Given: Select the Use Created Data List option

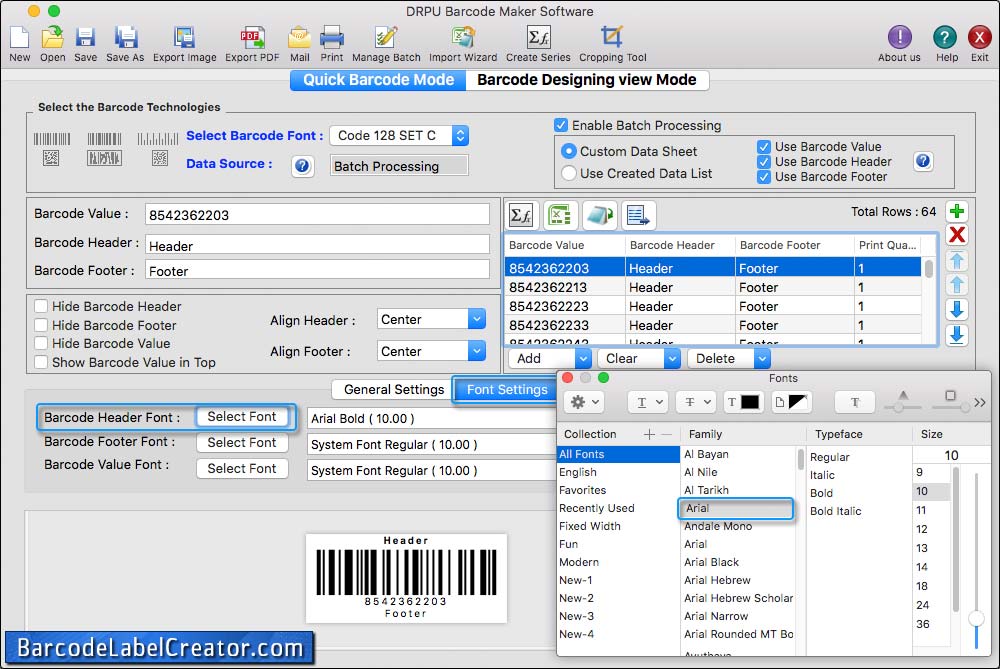Looking at the screenshot, I should click(568, 173).
